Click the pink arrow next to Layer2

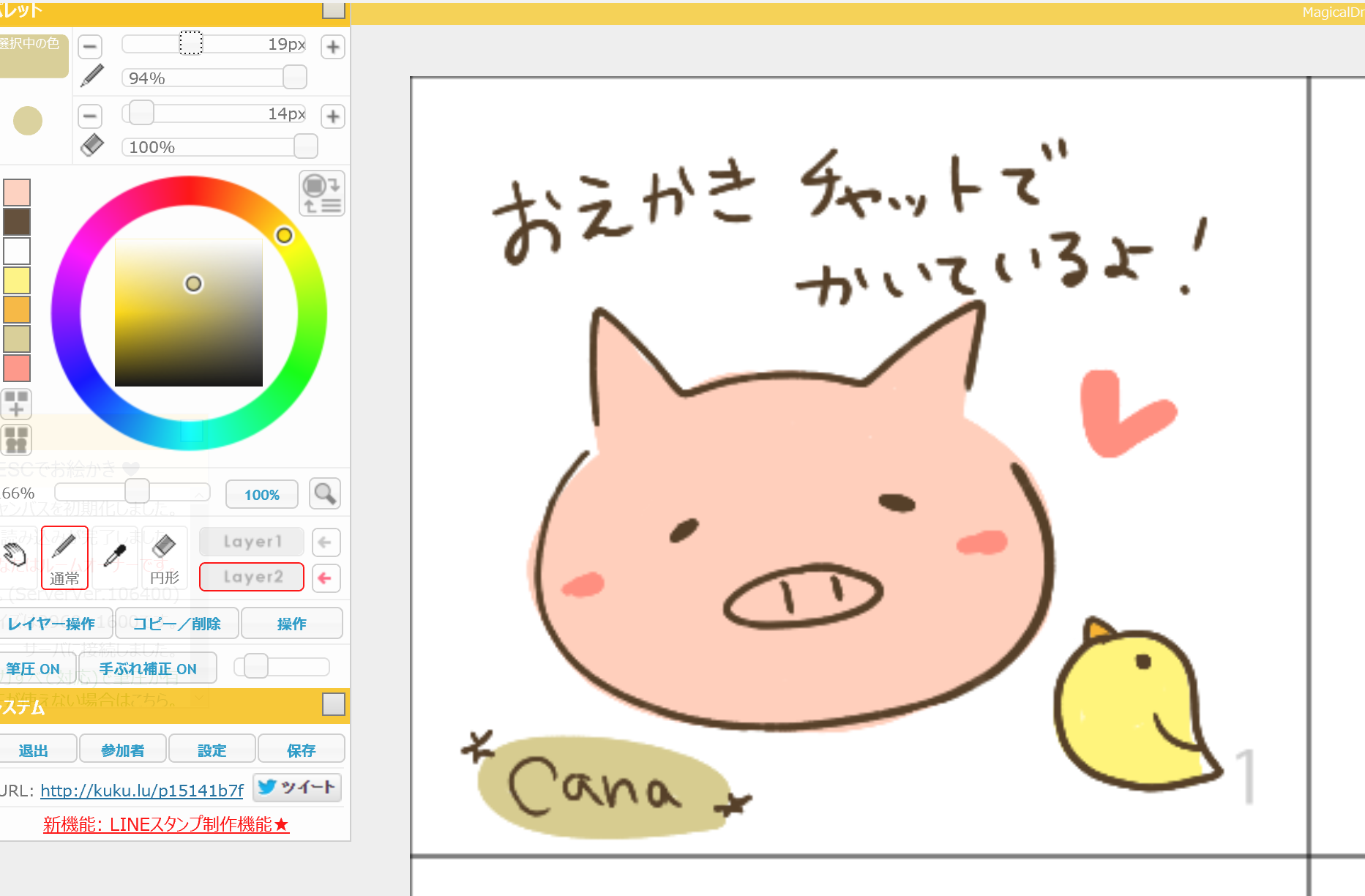coord(326,578)
